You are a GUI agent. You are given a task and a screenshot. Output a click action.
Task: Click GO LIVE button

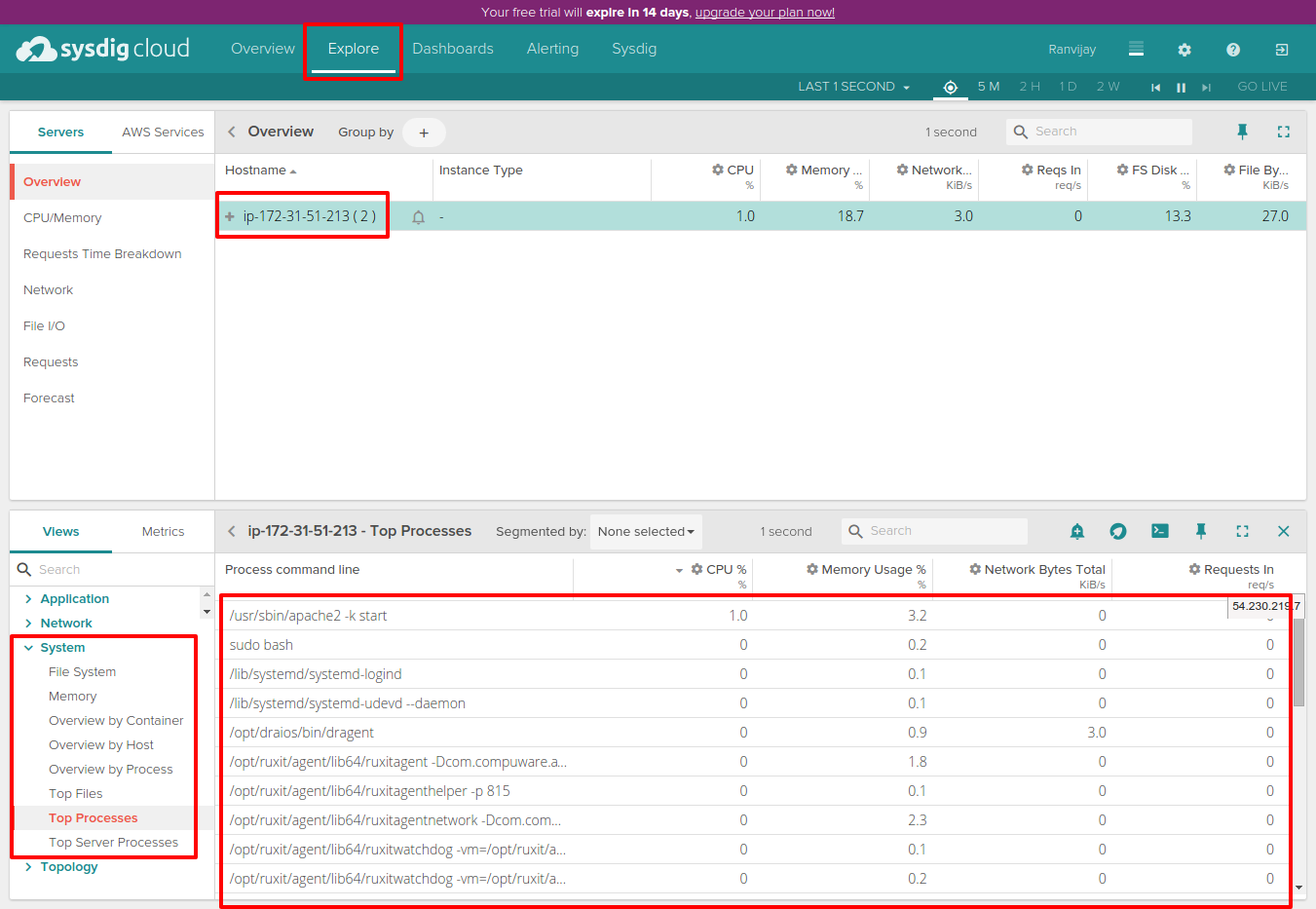[x=1262, y=87]
